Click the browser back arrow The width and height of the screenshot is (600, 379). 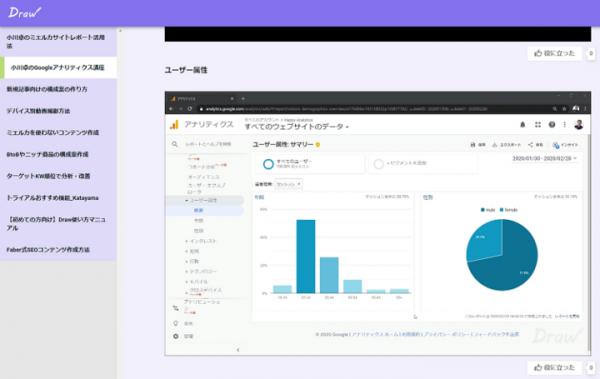click(171, 109)
